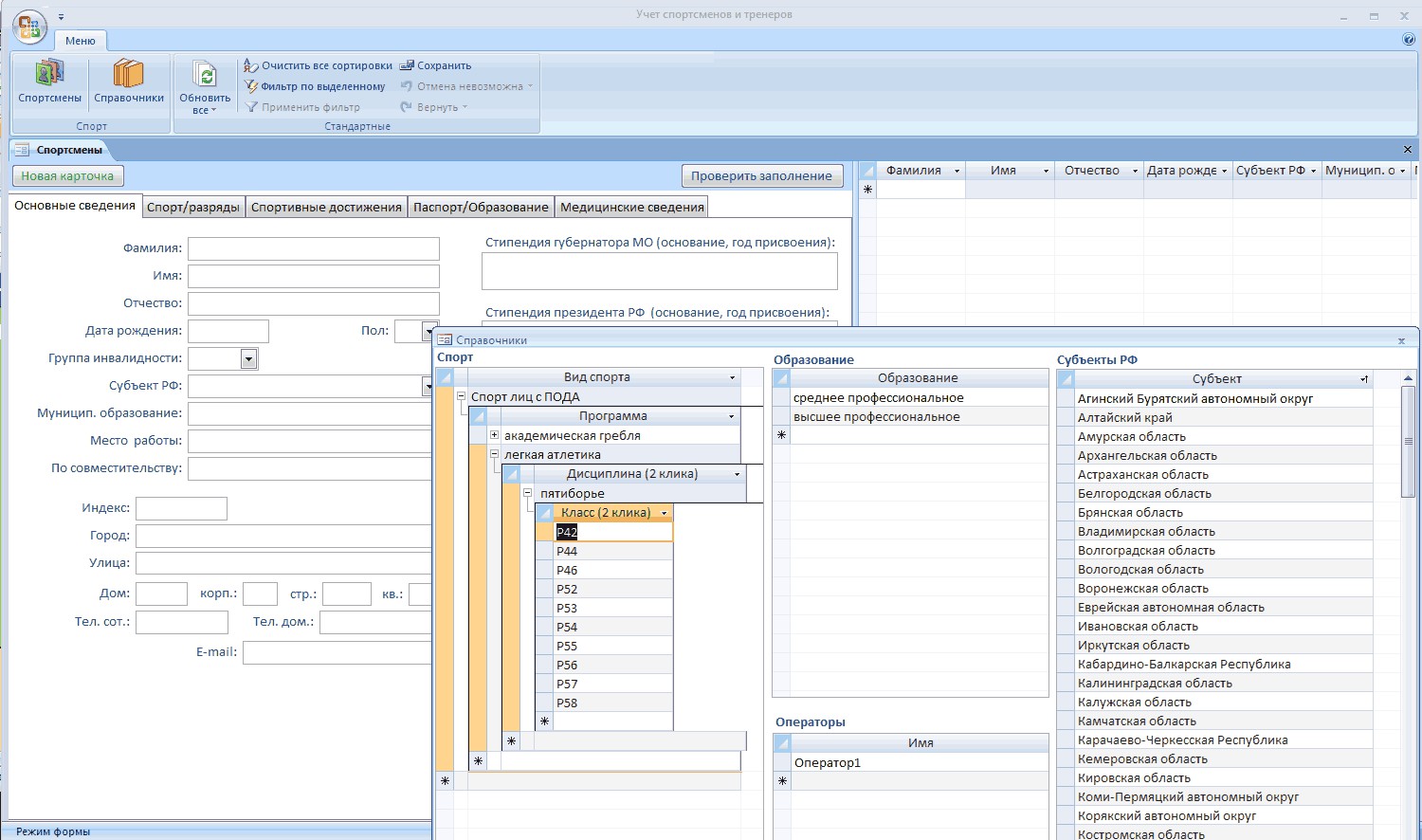1422x840 pixels.
Task: Switch to the Спорт/разряды tab
Action: pos(193,207)
